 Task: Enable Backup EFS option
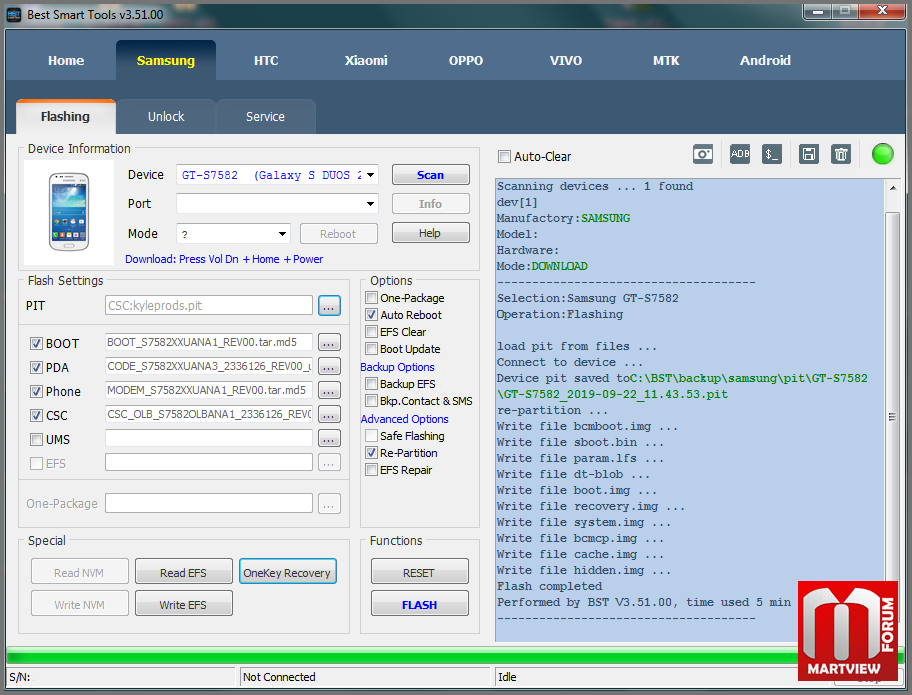pyautogui.click(x=372, y=384)
